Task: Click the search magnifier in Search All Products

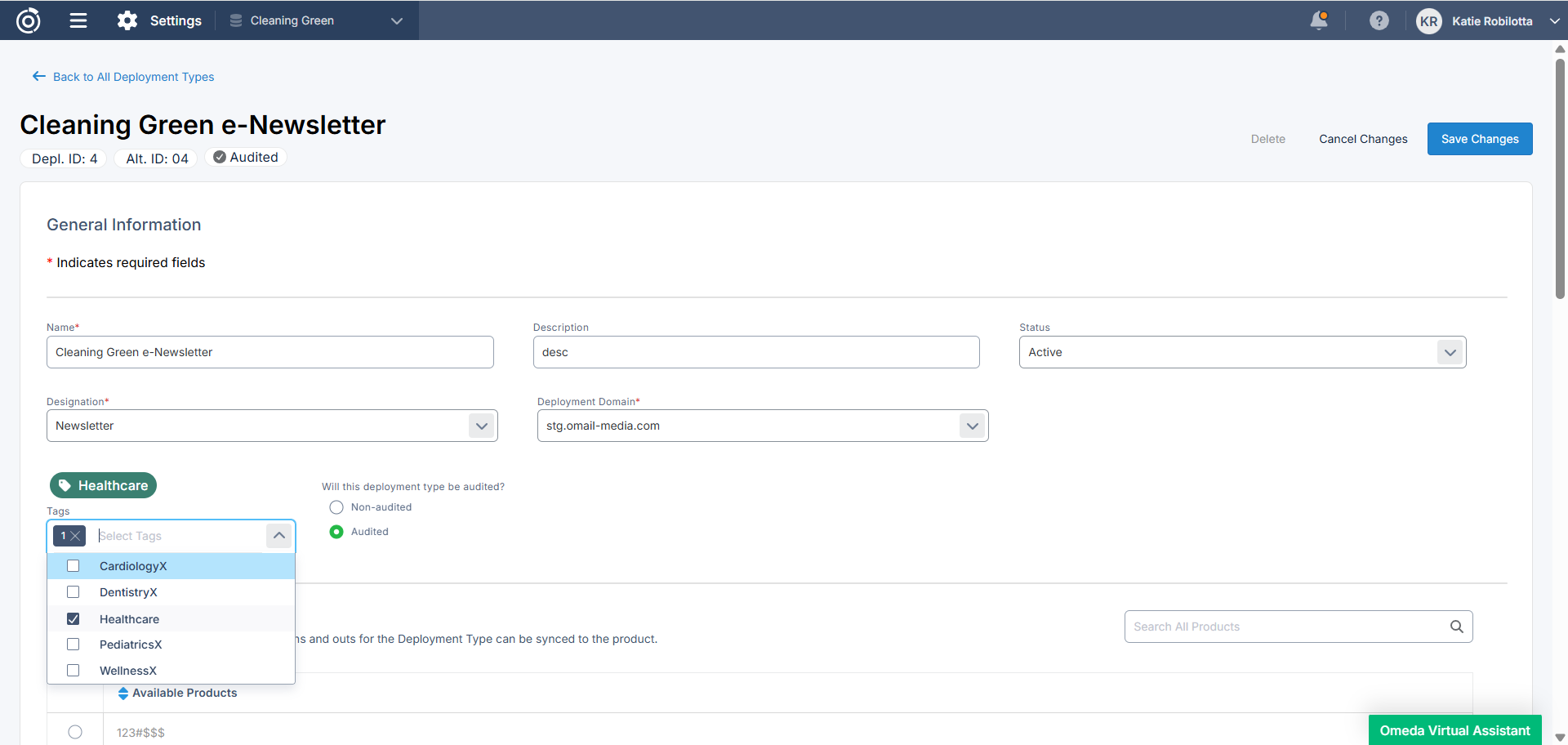Action: coord(1456,627)
